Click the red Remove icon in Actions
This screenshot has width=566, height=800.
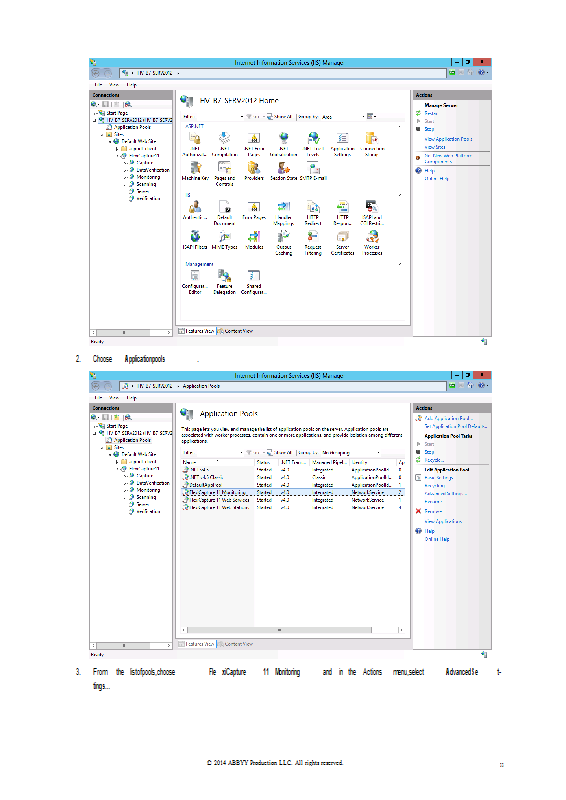419,511
